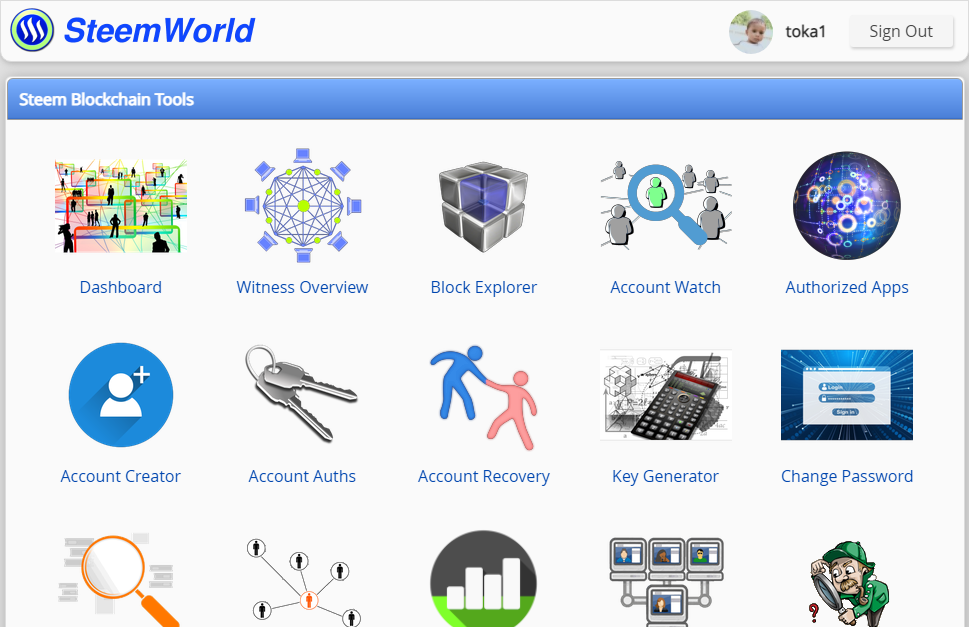
Task: Follow the Account Creator link
Action: pos(121,476)
